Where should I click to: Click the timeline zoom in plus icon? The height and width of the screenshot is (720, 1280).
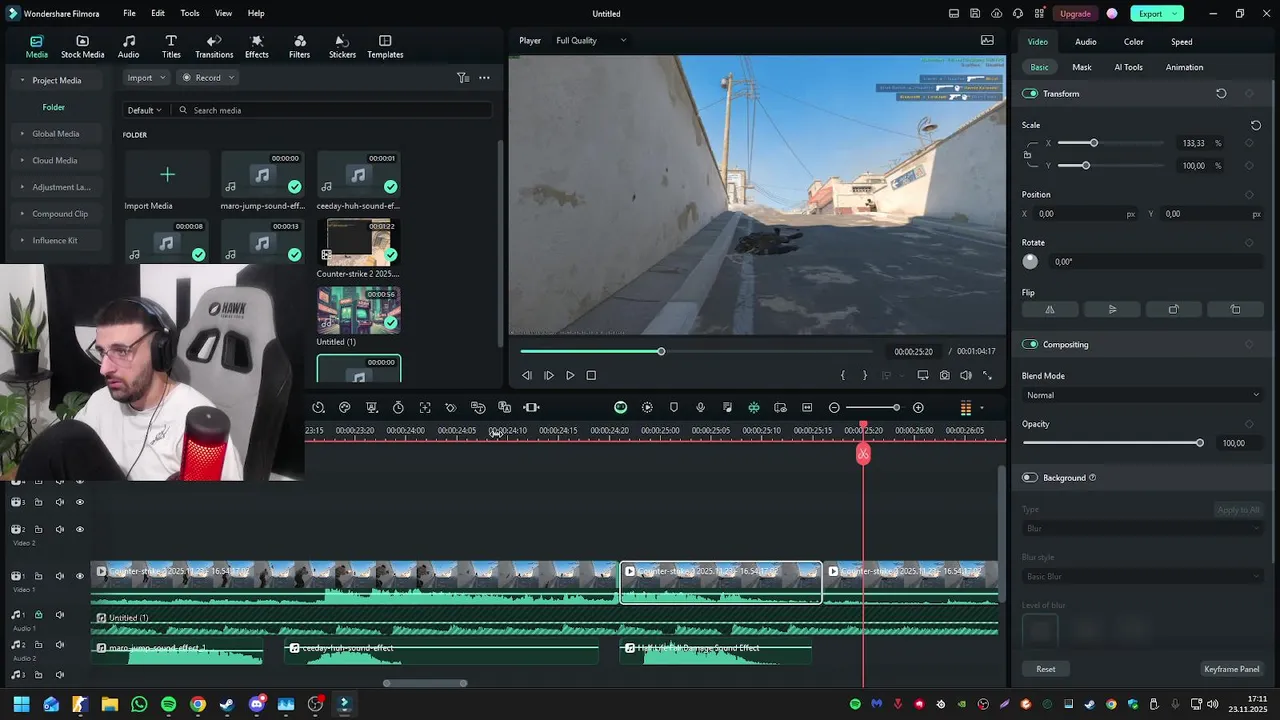(918, 408)
